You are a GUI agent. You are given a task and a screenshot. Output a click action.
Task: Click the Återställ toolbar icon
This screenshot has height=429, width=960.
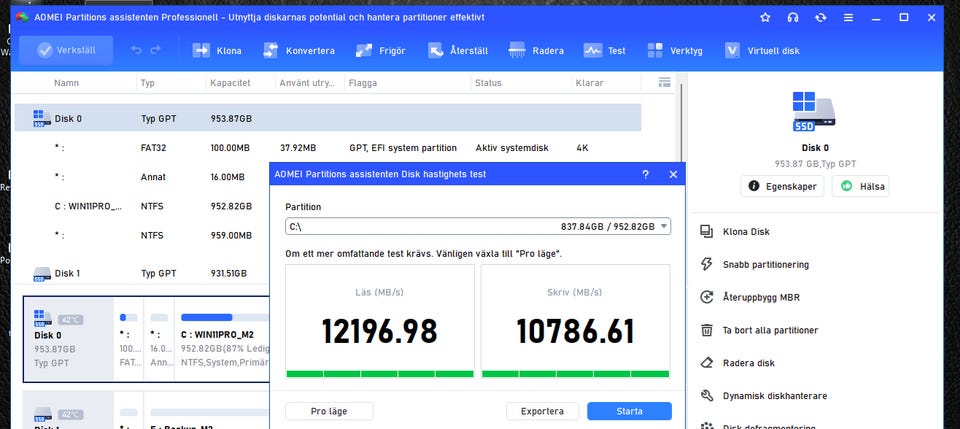pos(436,50)
